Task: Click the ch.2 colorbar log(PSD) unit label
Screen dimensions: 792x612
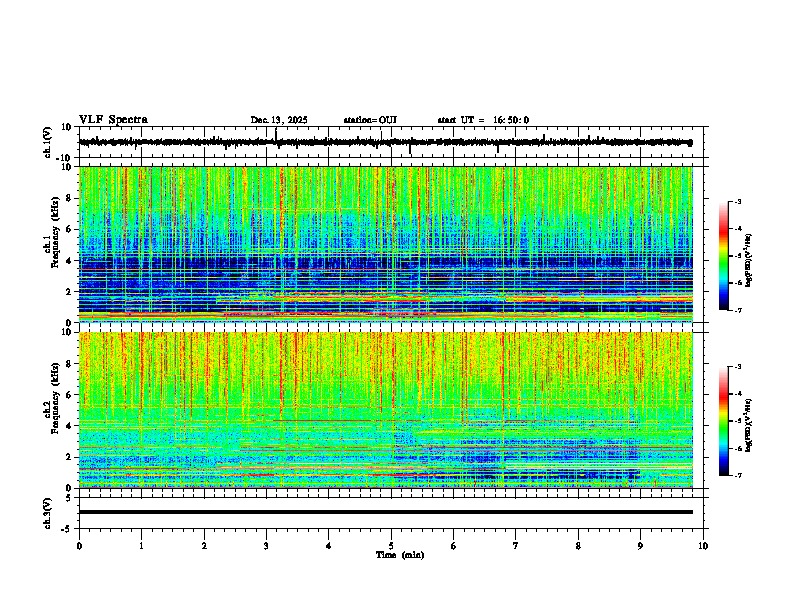Action: pos(749,425)
